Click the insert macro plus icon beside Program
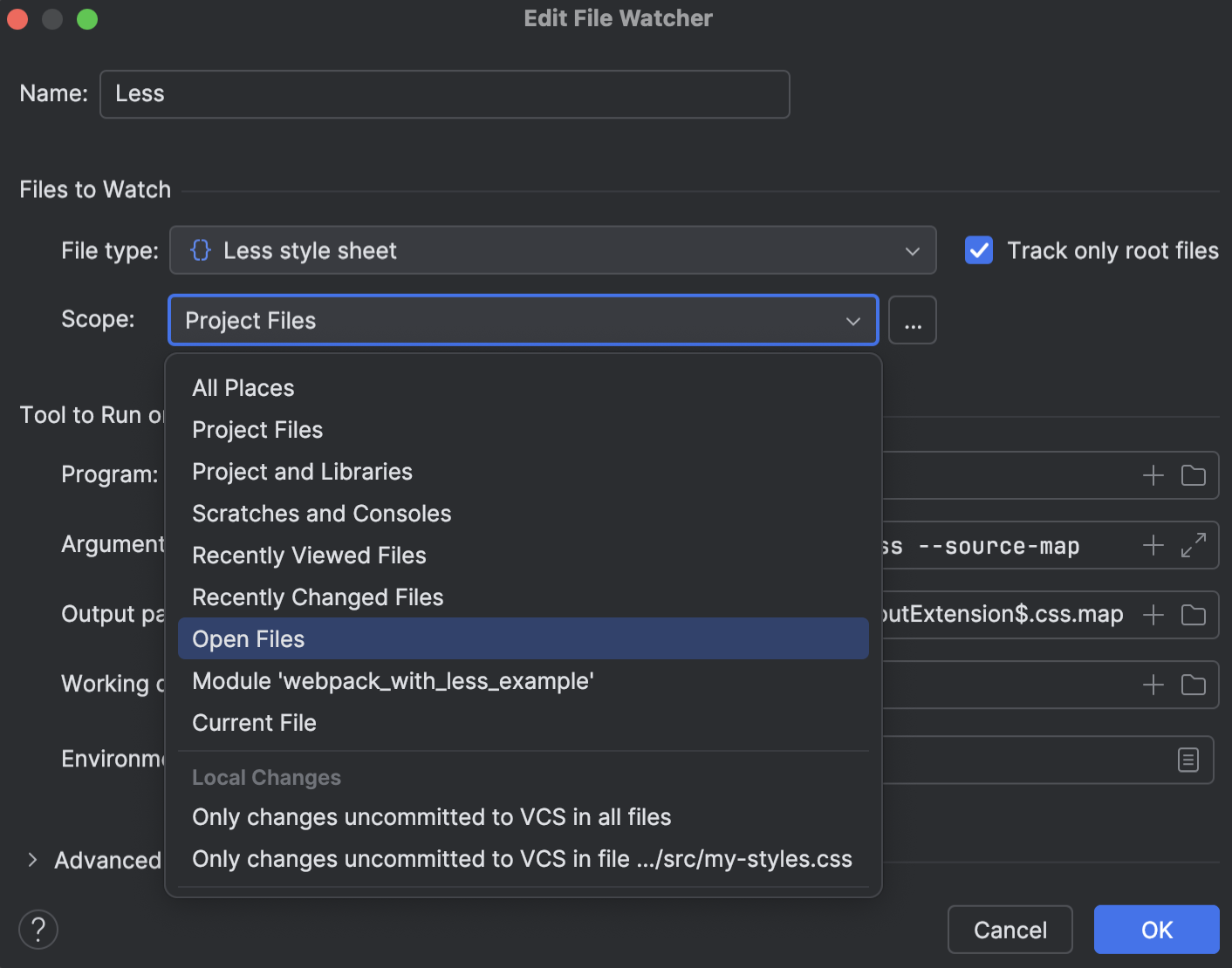Screen dimensions: 1232x968 (x=1152, y=475)
